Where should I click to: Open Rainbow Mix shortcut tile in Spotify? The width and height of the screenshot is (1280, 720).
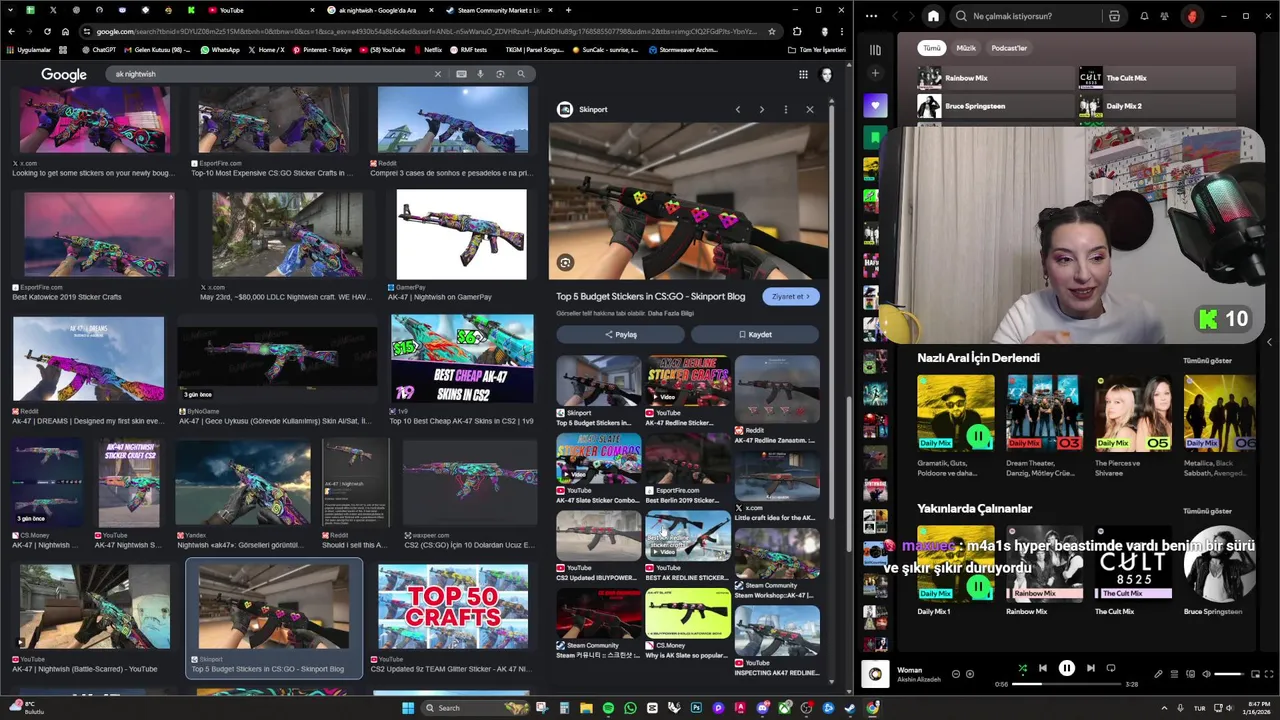click(995, 78)
